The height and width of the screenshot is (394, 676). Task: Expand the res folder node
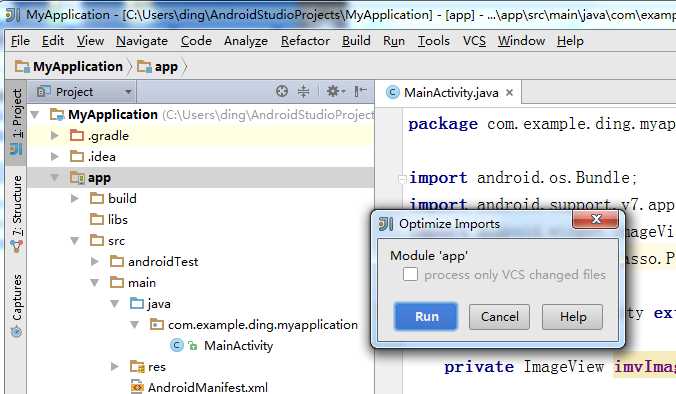click(x=114, y=366)
